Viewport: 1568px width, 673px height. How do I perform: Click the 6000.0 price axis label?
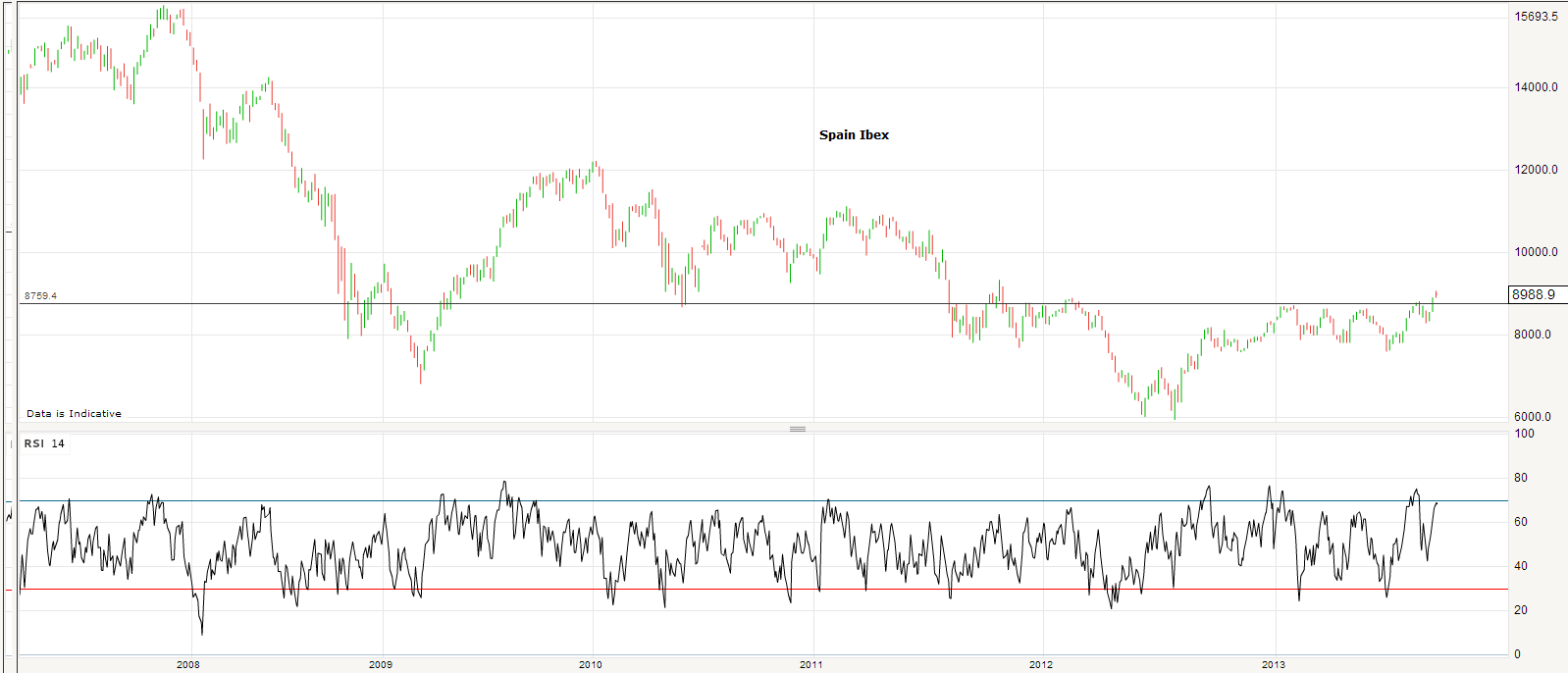coord(1532,417)
